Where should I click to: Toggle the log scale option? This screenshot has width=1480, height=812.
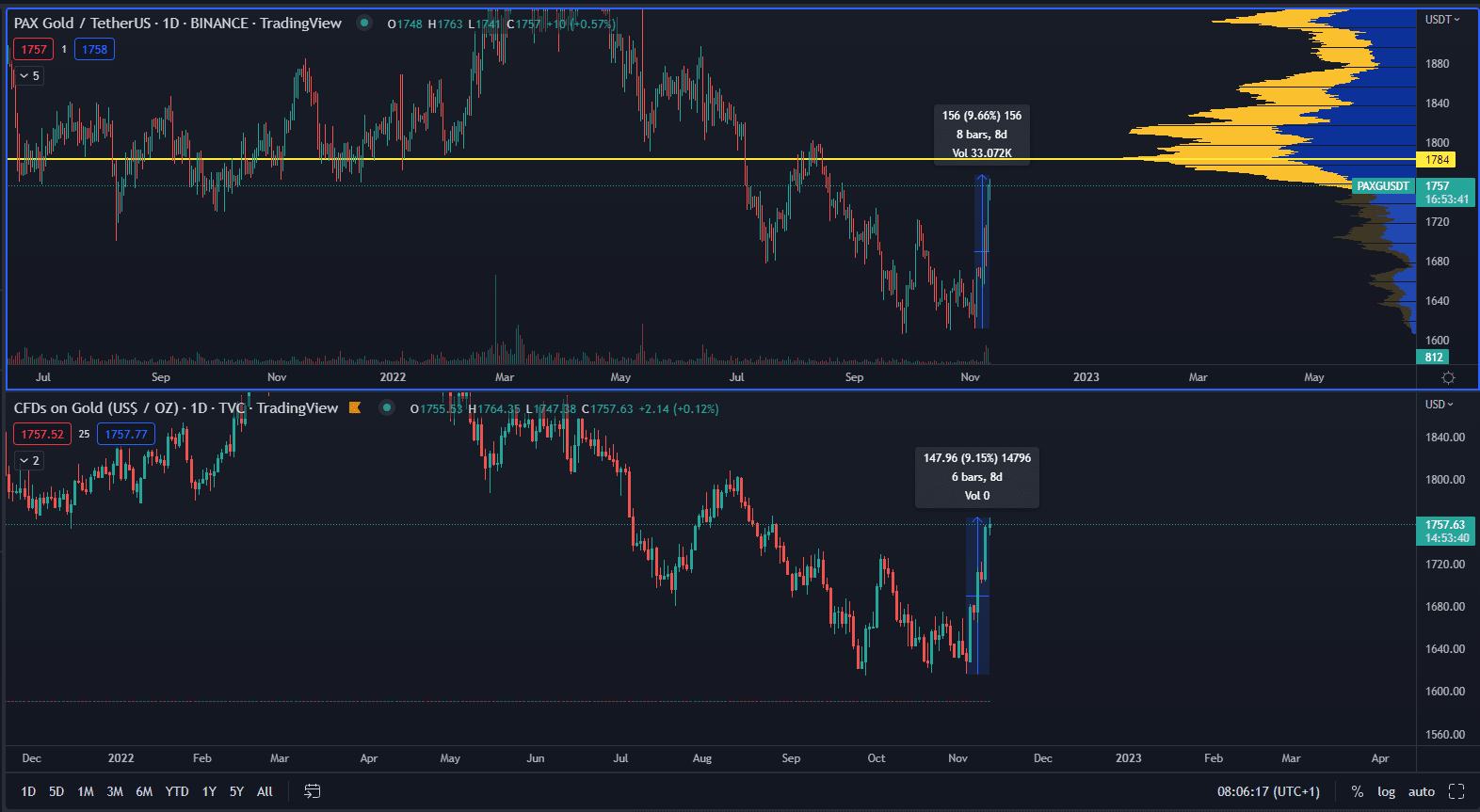pos(1386,791)
